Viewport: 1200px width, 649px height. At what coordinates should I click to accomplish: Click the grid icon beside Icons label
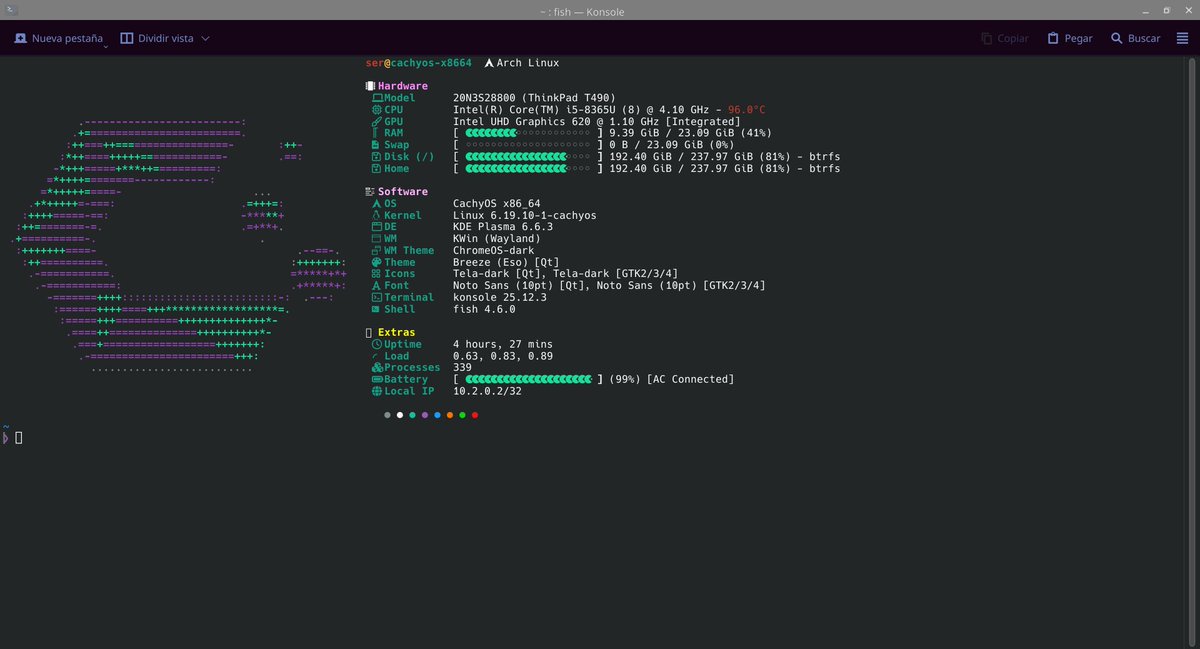(x=376, y=274)
